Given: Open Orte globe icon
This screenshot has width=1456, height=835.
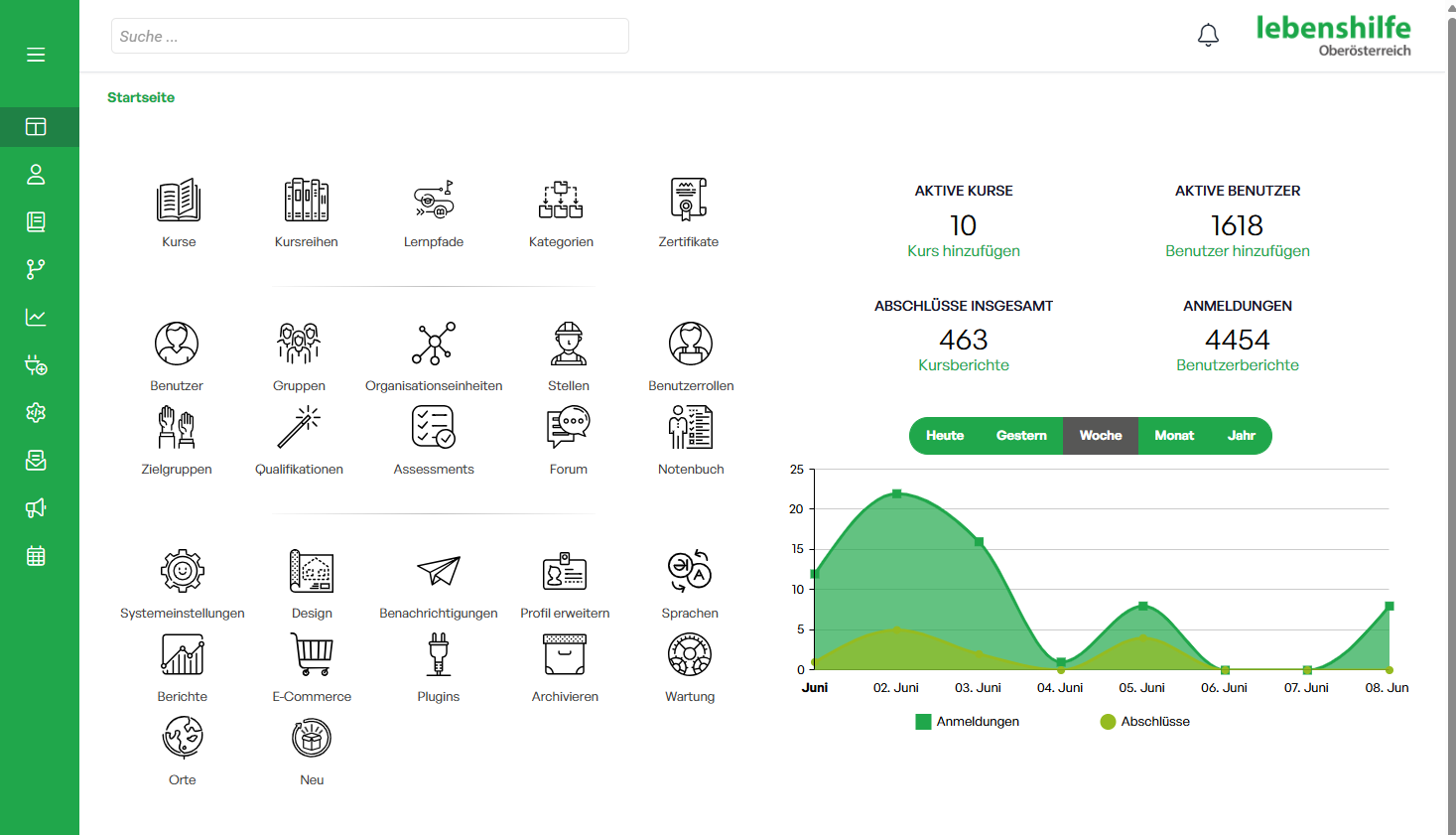Looking at the screenshot, I should pos(183,738).
